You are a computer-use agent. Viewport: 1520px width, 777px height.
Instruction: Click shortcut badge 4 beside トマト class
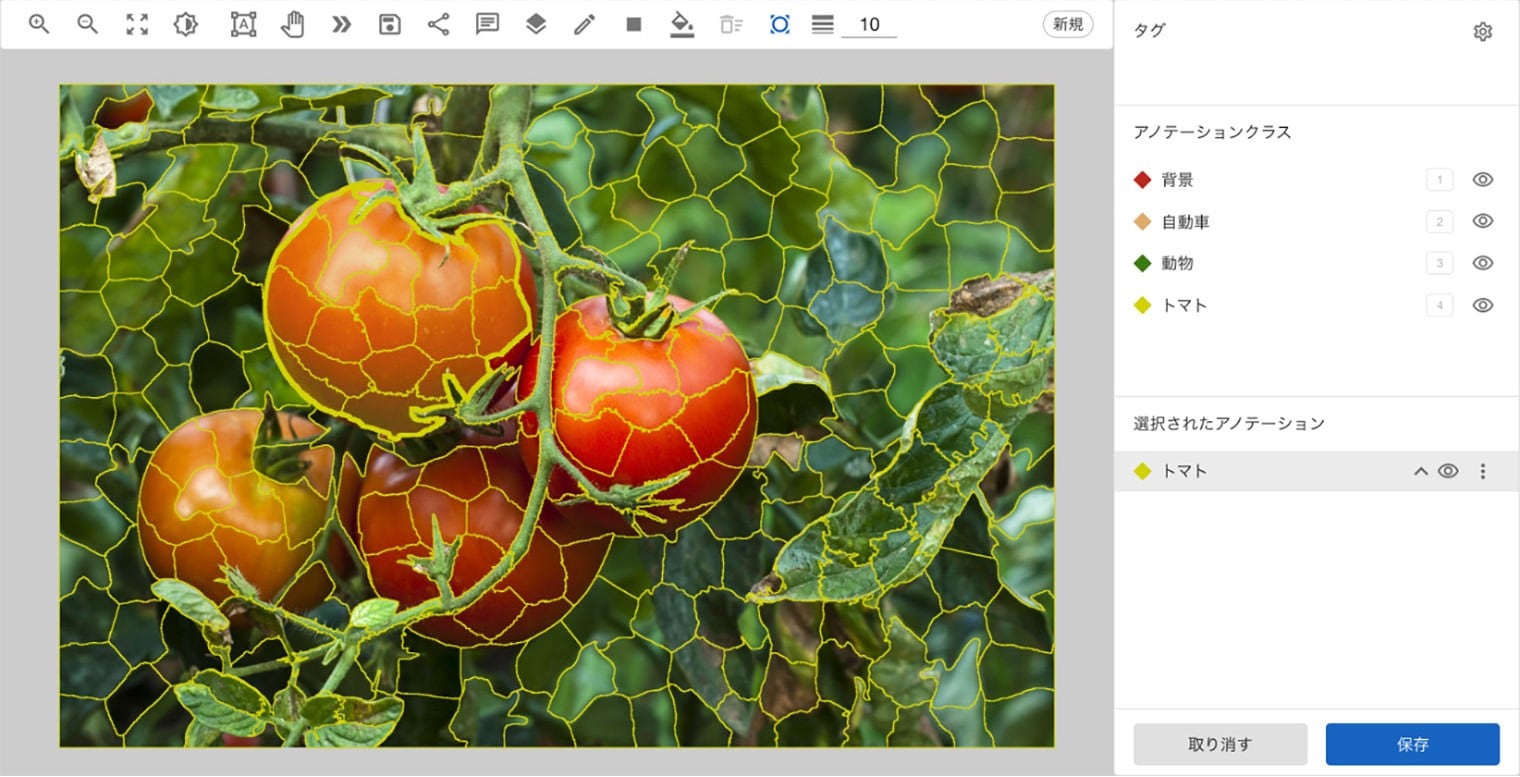coord(1439,305)
